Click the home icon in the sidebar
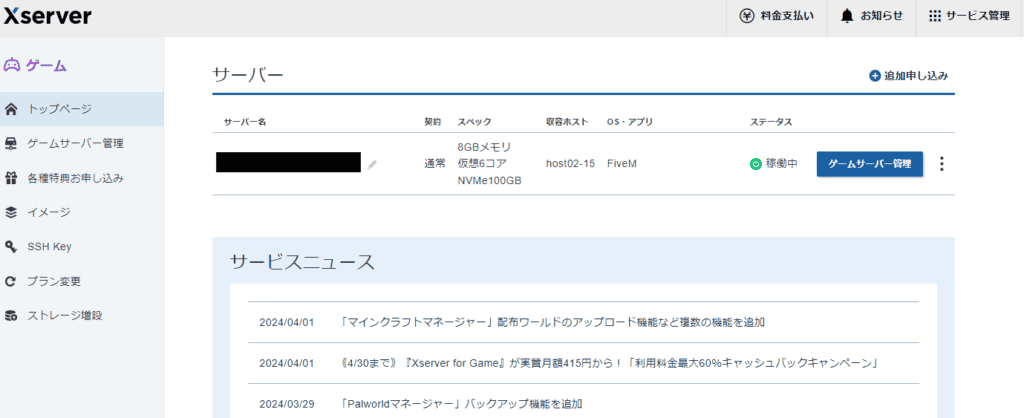The image size is (1024, 418). (10, 109)
